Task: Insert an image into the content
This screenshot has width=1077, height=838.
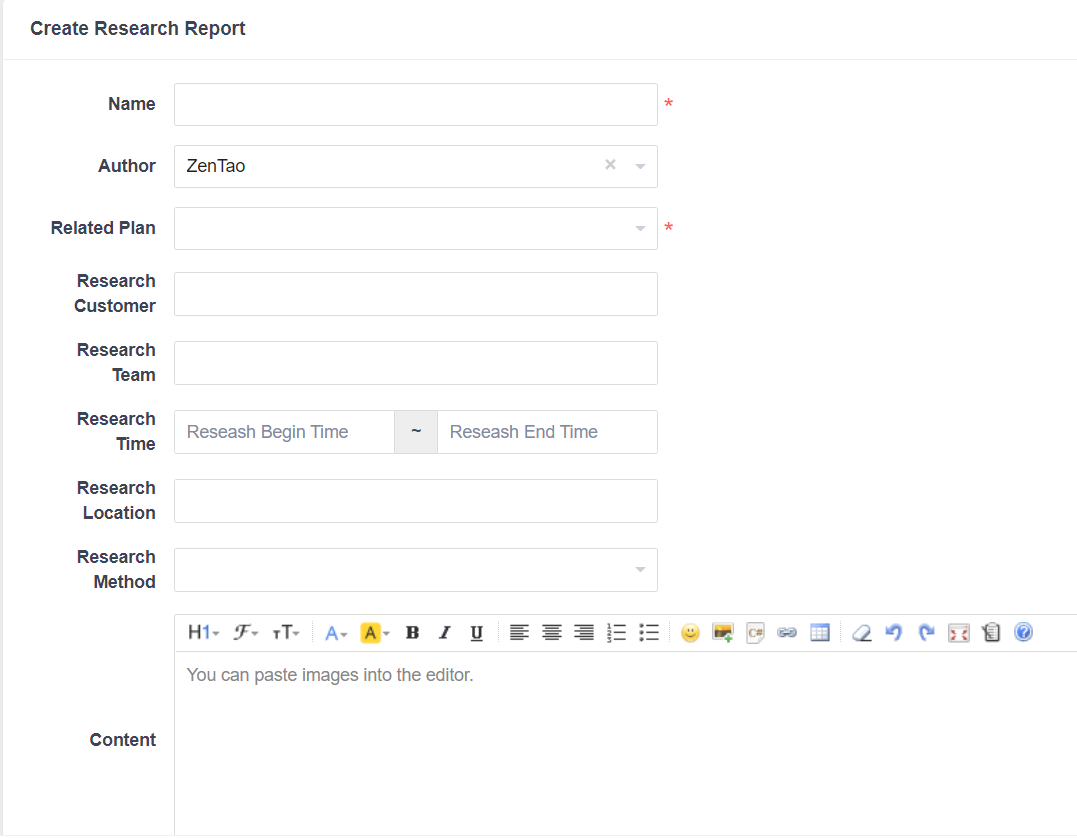Action: pyautogui.click(x=722, y=633)
